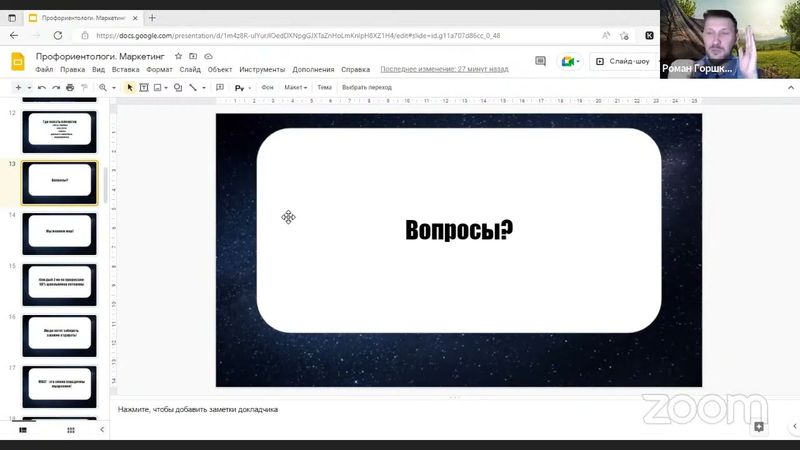Star the presentation with star icon

(178, 56)
